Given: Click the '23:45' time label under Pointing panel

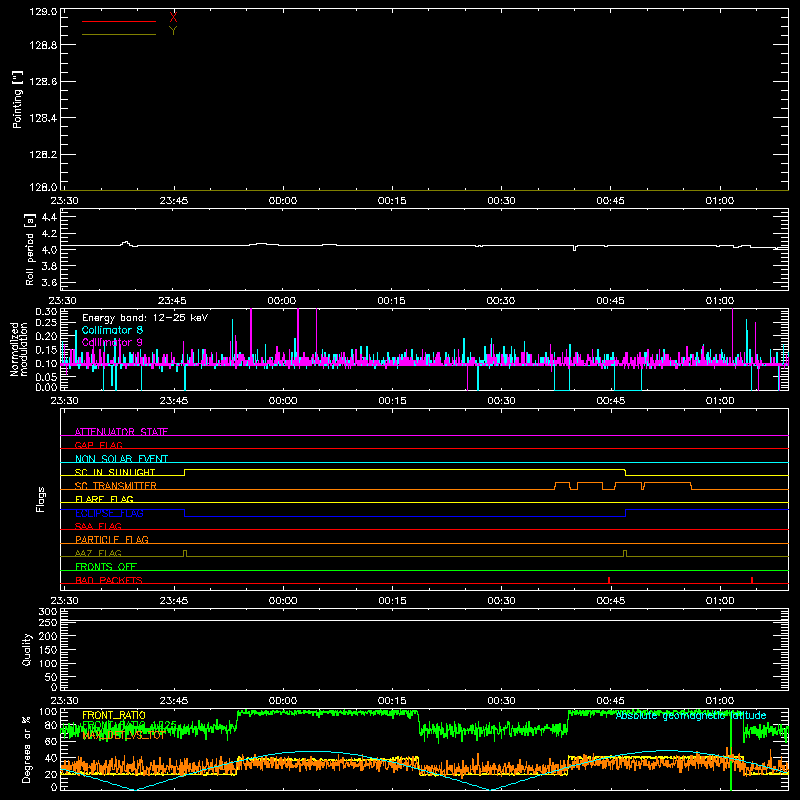Looking at the screenshot, I should coord(173,201).
